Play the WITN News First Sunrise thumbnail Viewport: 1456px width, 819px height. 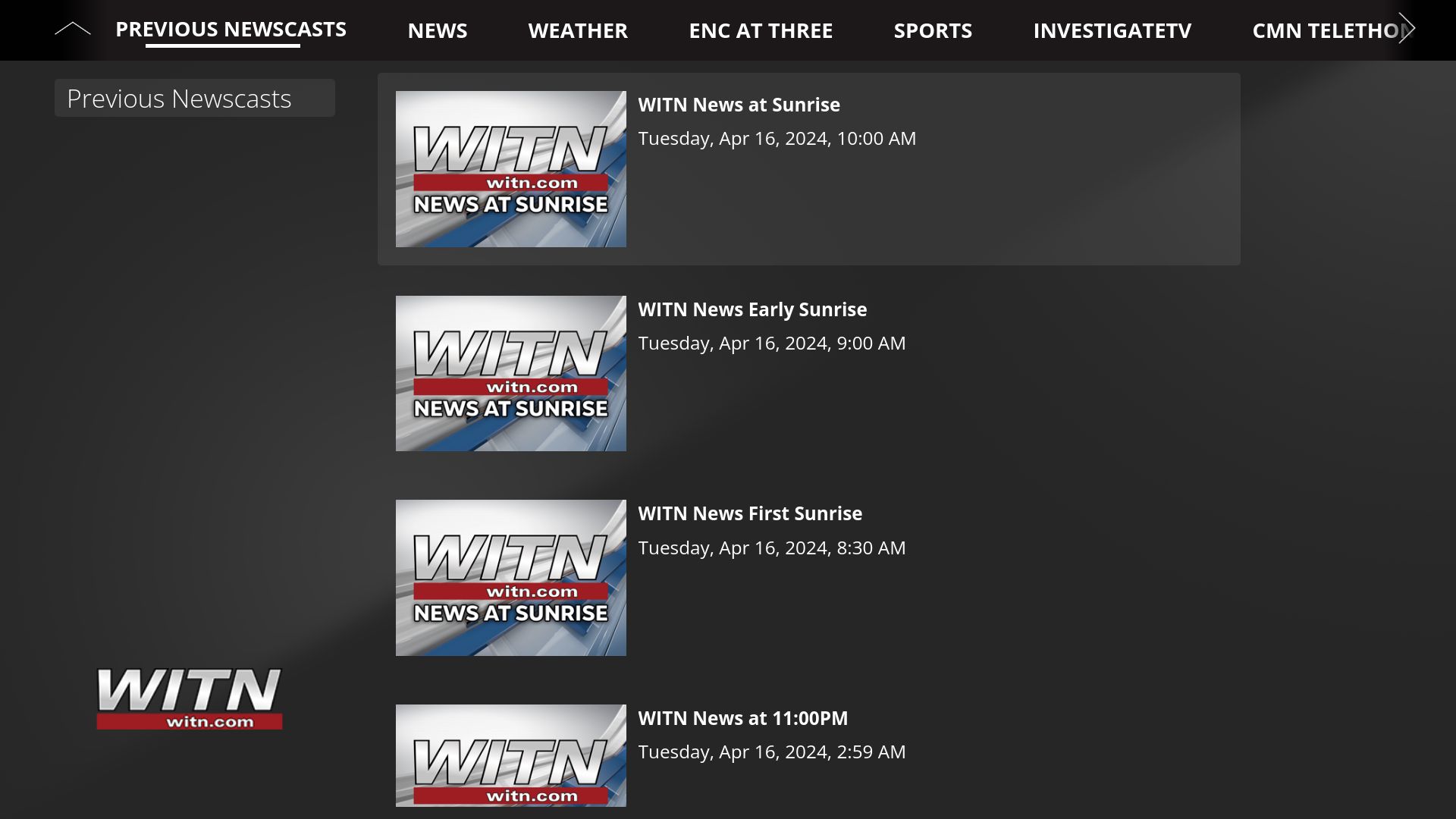pos(510,577)
